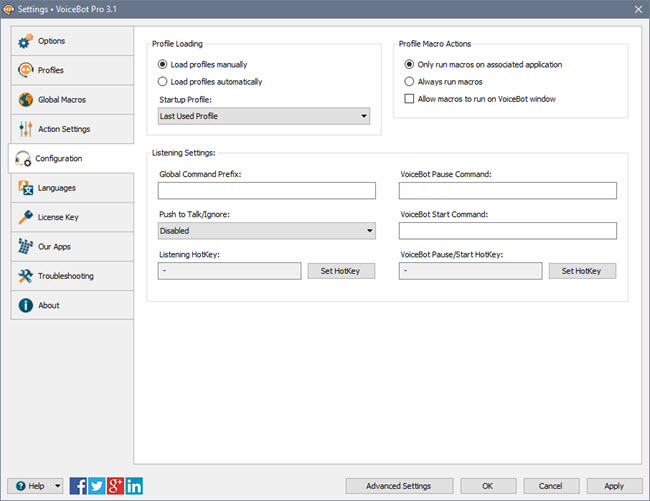
Task: Switch to the Options tab
Action: (72, 41)
